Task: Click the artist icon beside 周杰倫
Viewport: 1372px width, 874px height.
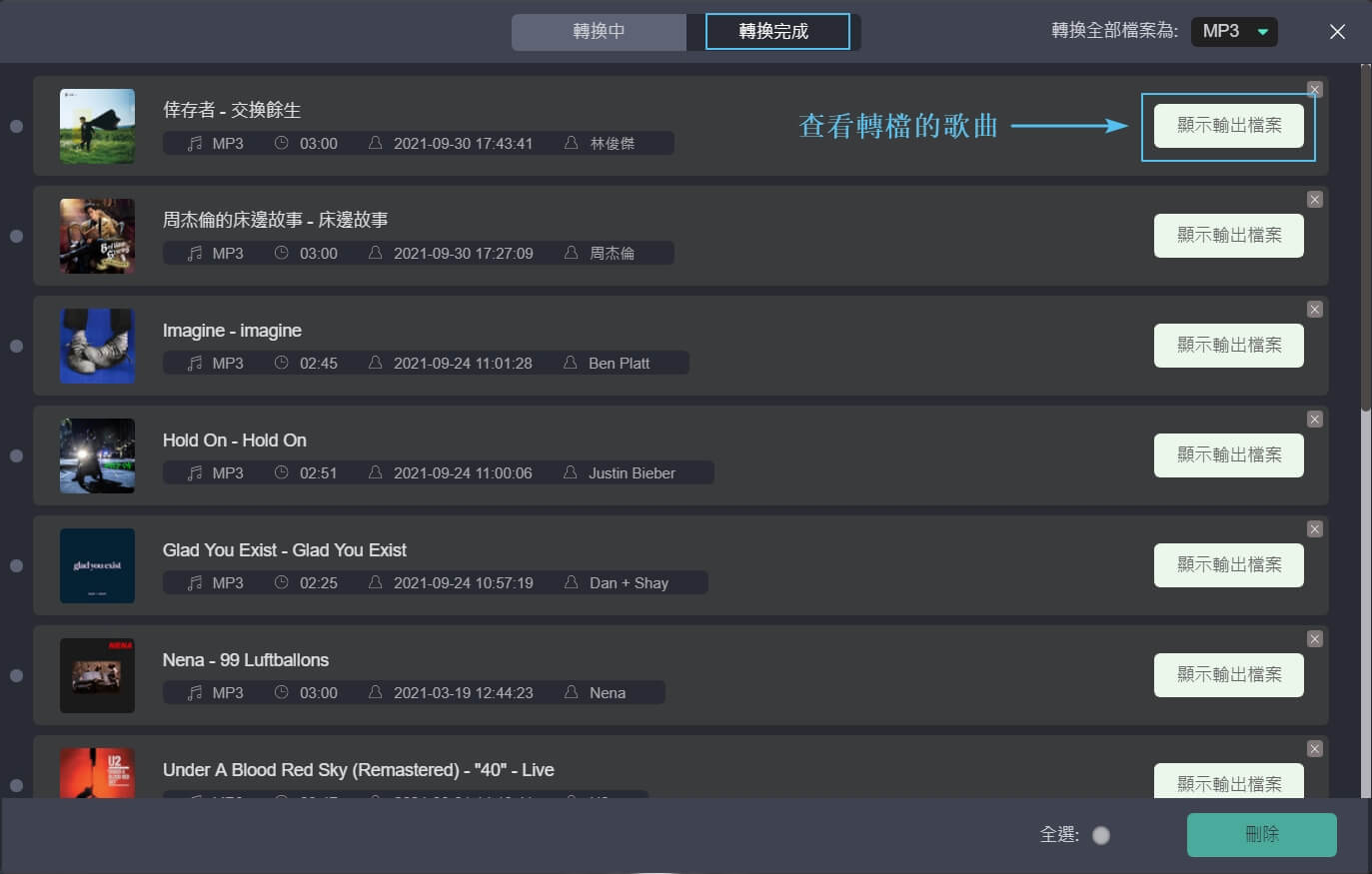Action: click(572, 253)
